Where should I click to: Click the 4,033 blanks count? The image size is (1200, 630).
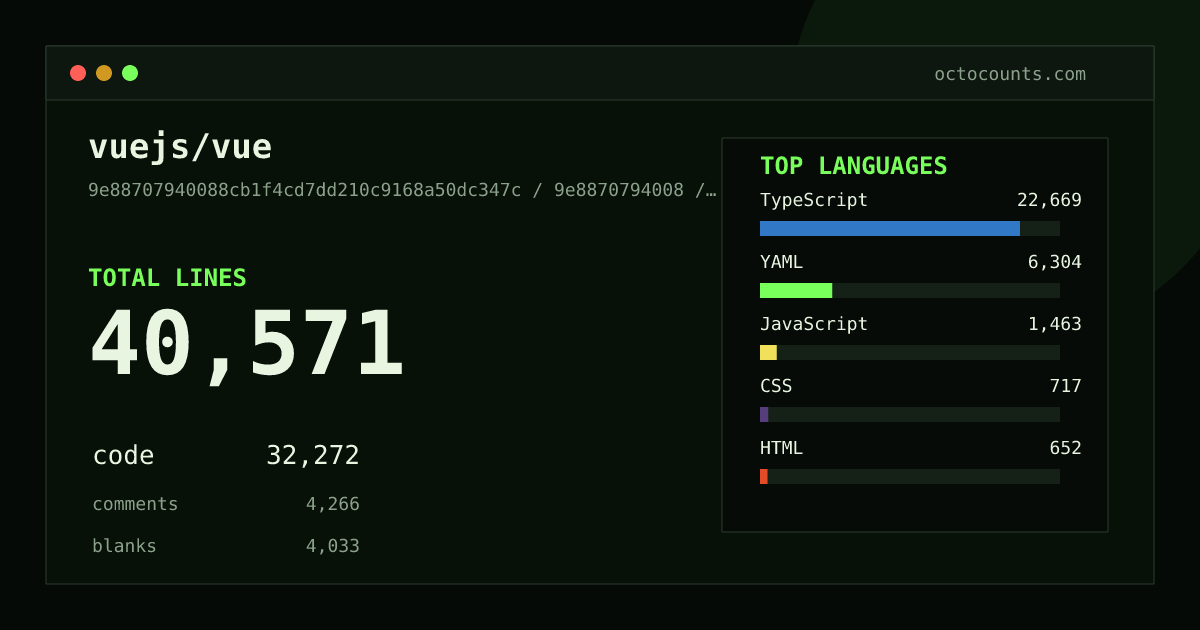(333, 546)
